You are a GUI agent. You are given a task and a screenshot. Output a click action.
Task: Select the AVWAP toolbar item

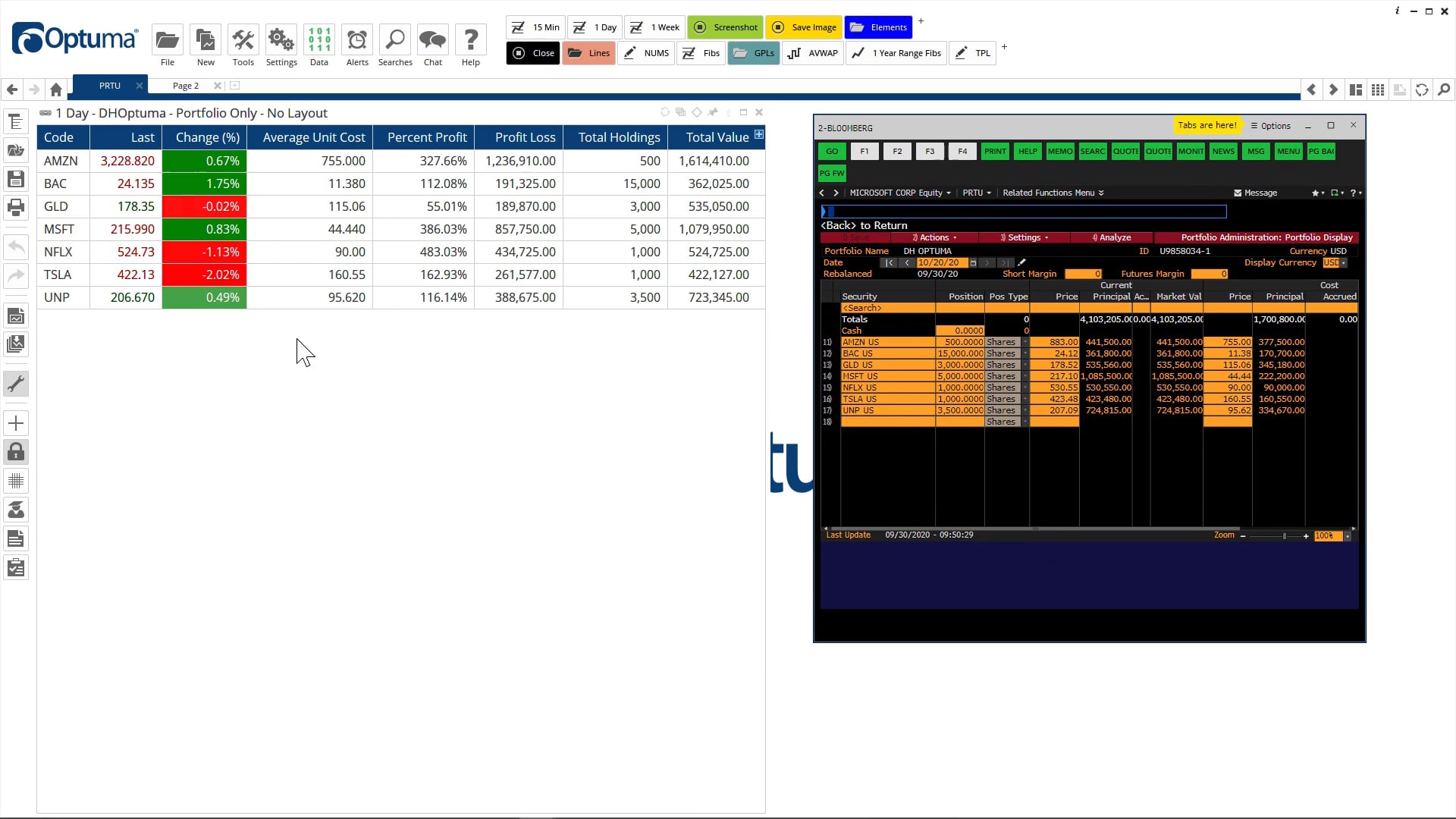813,53
